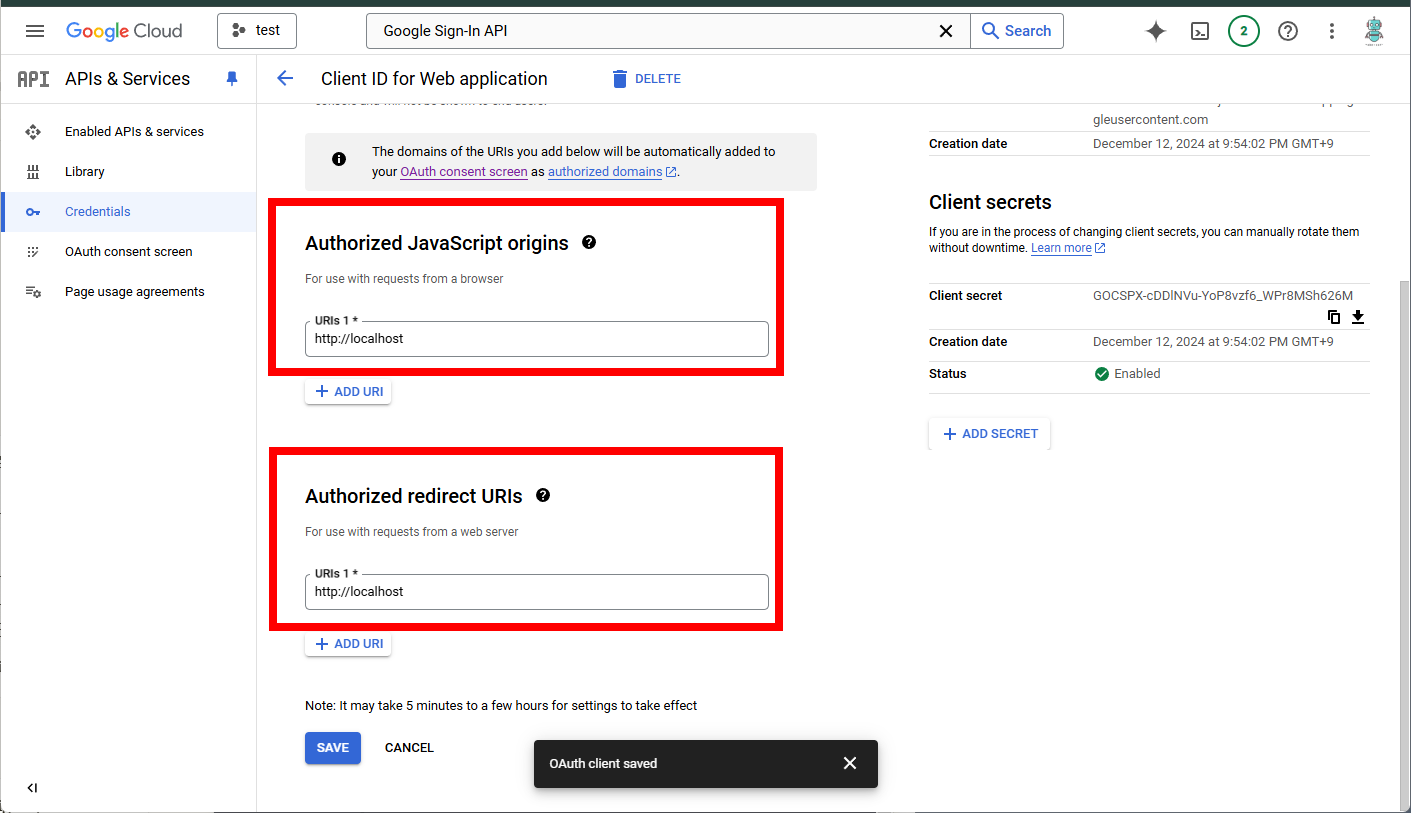This screenshot has height=813, width=1411.
Task: Clear the search box text
Action: click(945, 31)
